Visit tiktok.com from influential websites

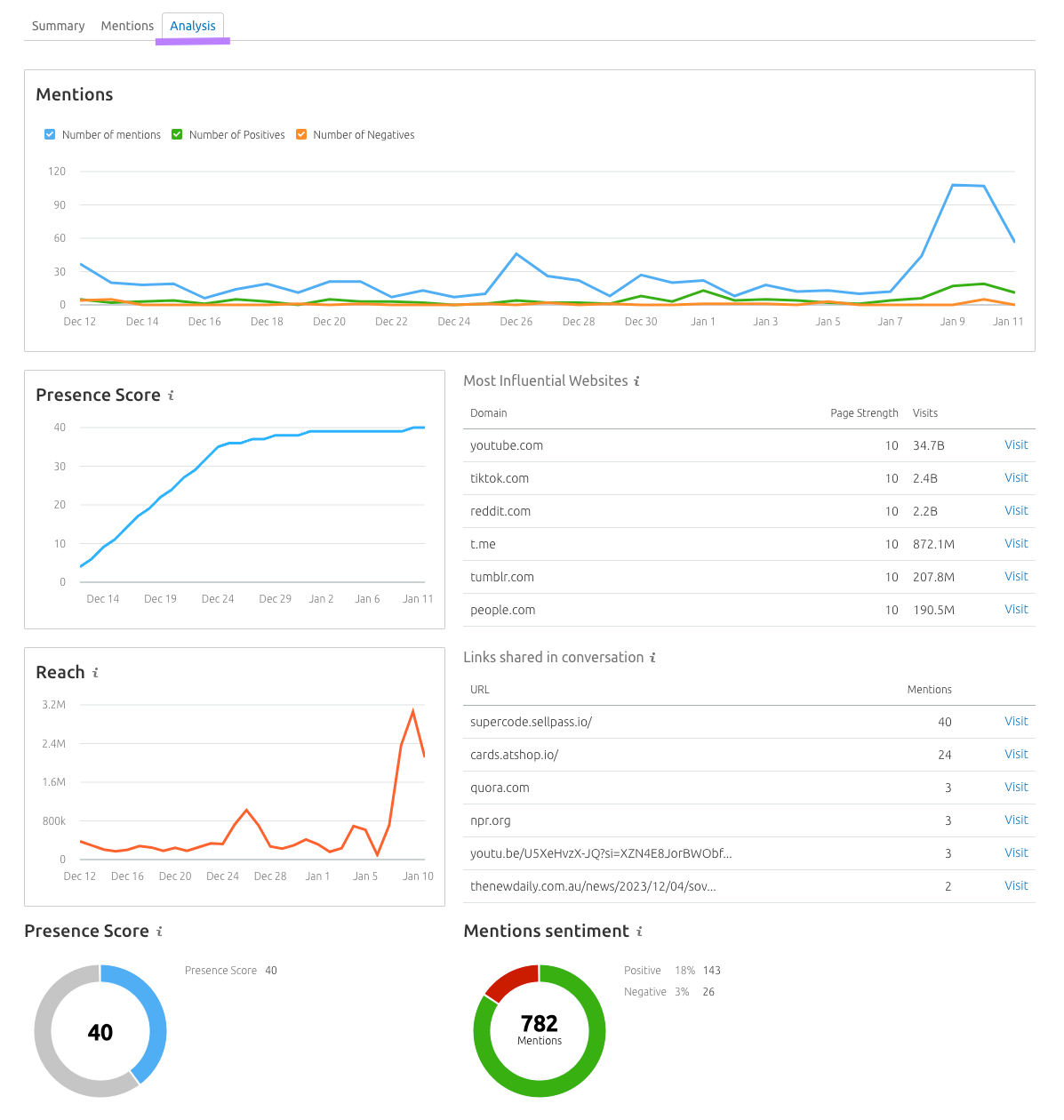click(x=1016, y=477)
